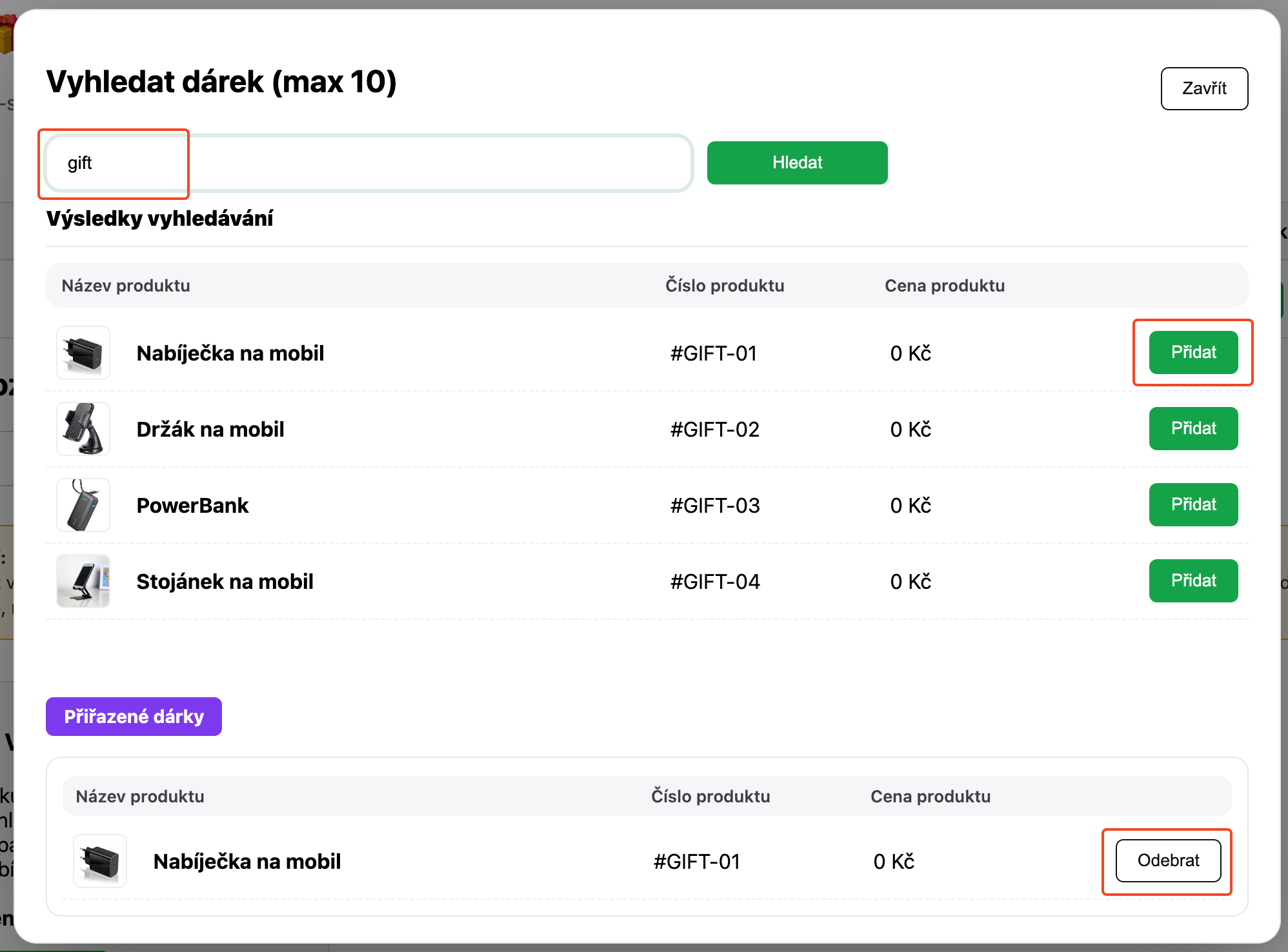This screenshot has width=1288, height=952.
Task: Remove assigned gift with Odebrat
Action: coord(1168,860)
